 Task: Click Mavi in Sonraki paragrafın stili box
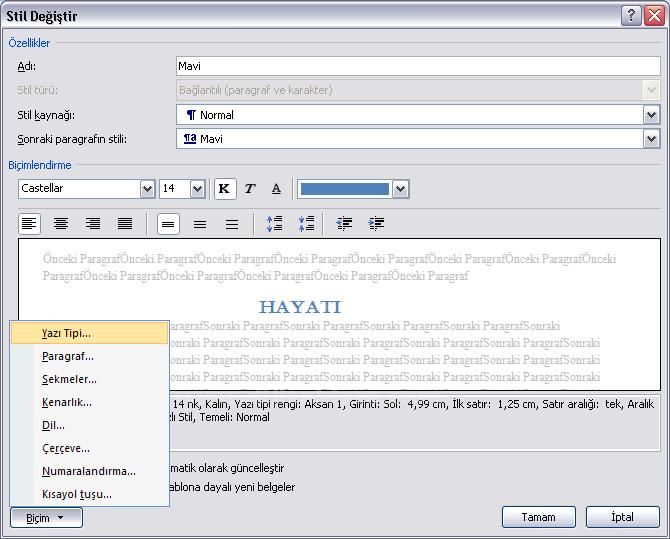click(x=211, y=139)
